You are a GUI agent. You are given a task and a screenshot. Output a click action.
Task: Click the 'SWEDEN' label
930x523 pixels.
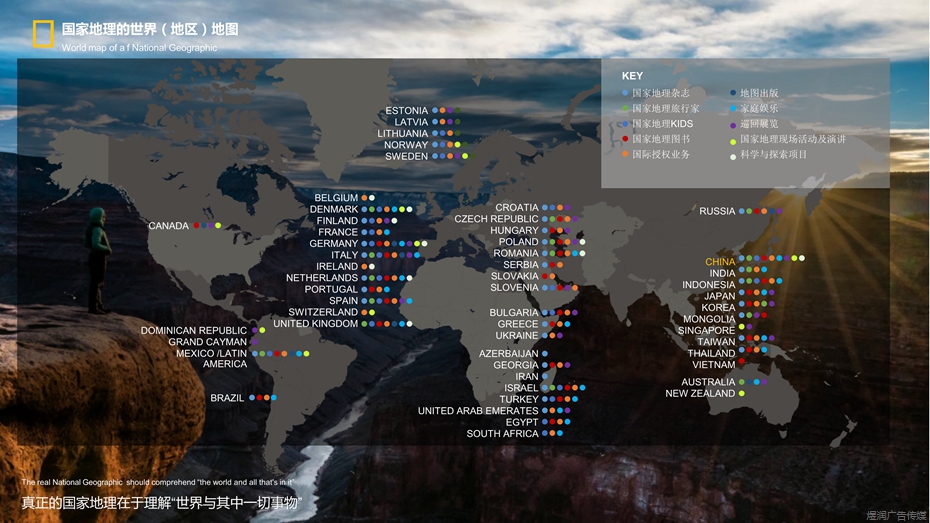click(x=406, y=157)
